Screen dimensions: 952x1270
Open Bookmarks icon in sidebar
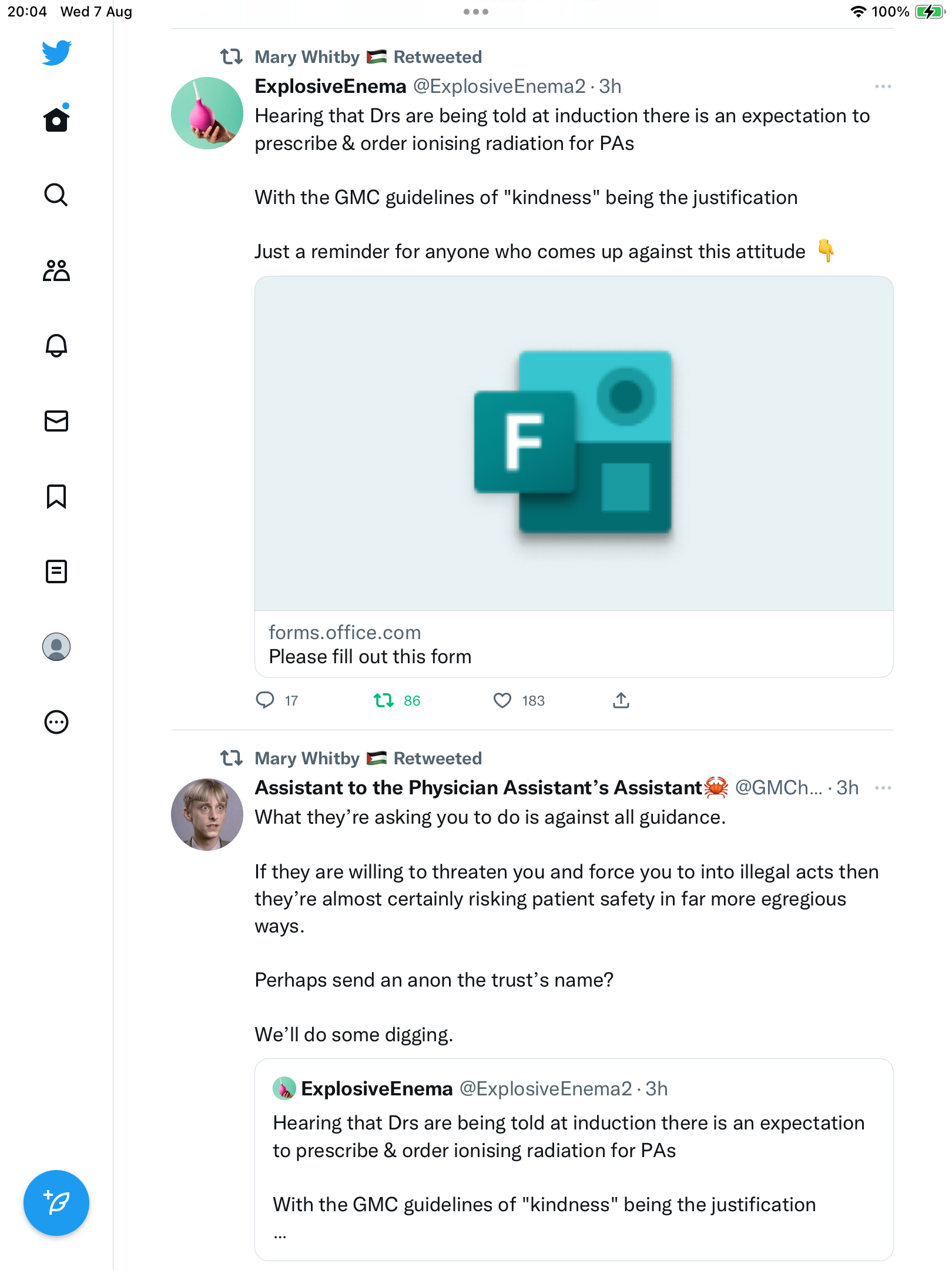click(x=56, y=496)
